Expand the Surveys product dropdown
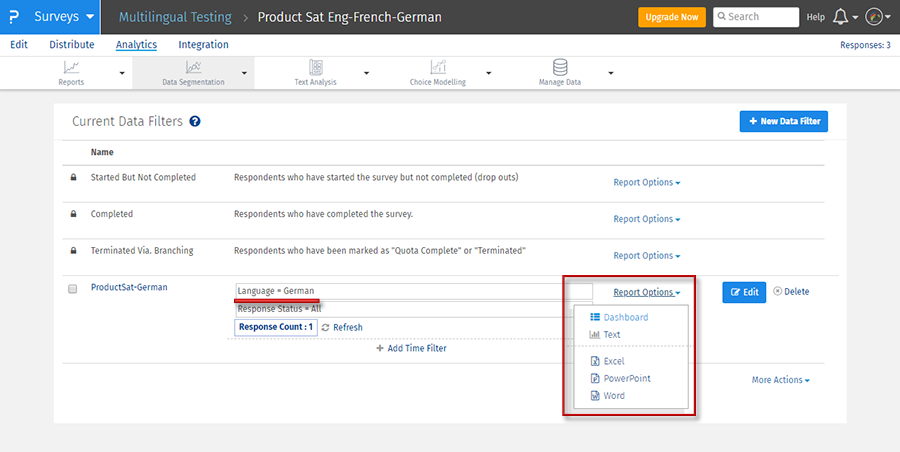The height and width of the screenshot is (452, 900). (64, 17)
